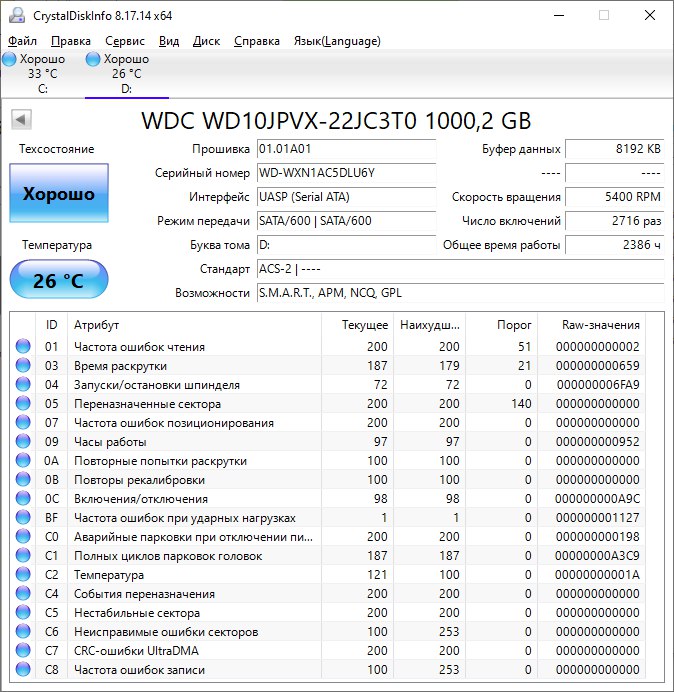This screenshot has height=692, width=674.
Task: Open the Сервис menu
Action: pos(125,41)
